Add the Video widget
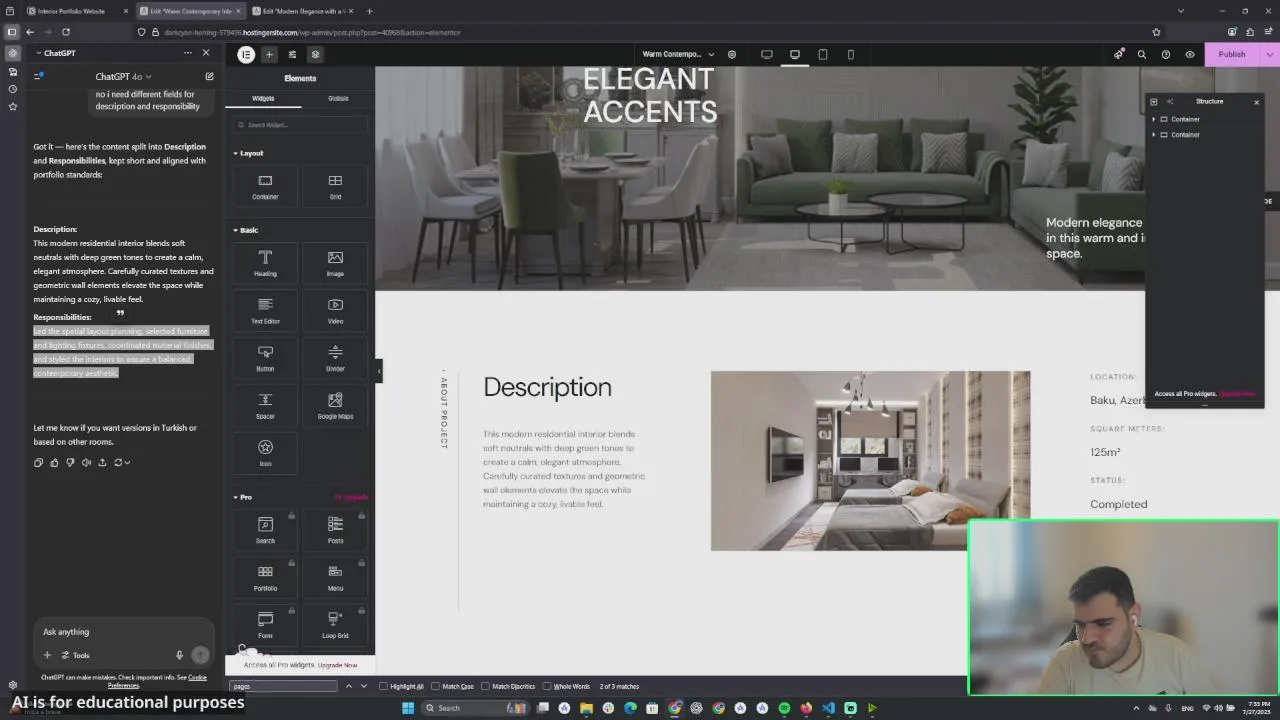 (x=335, y=311)
